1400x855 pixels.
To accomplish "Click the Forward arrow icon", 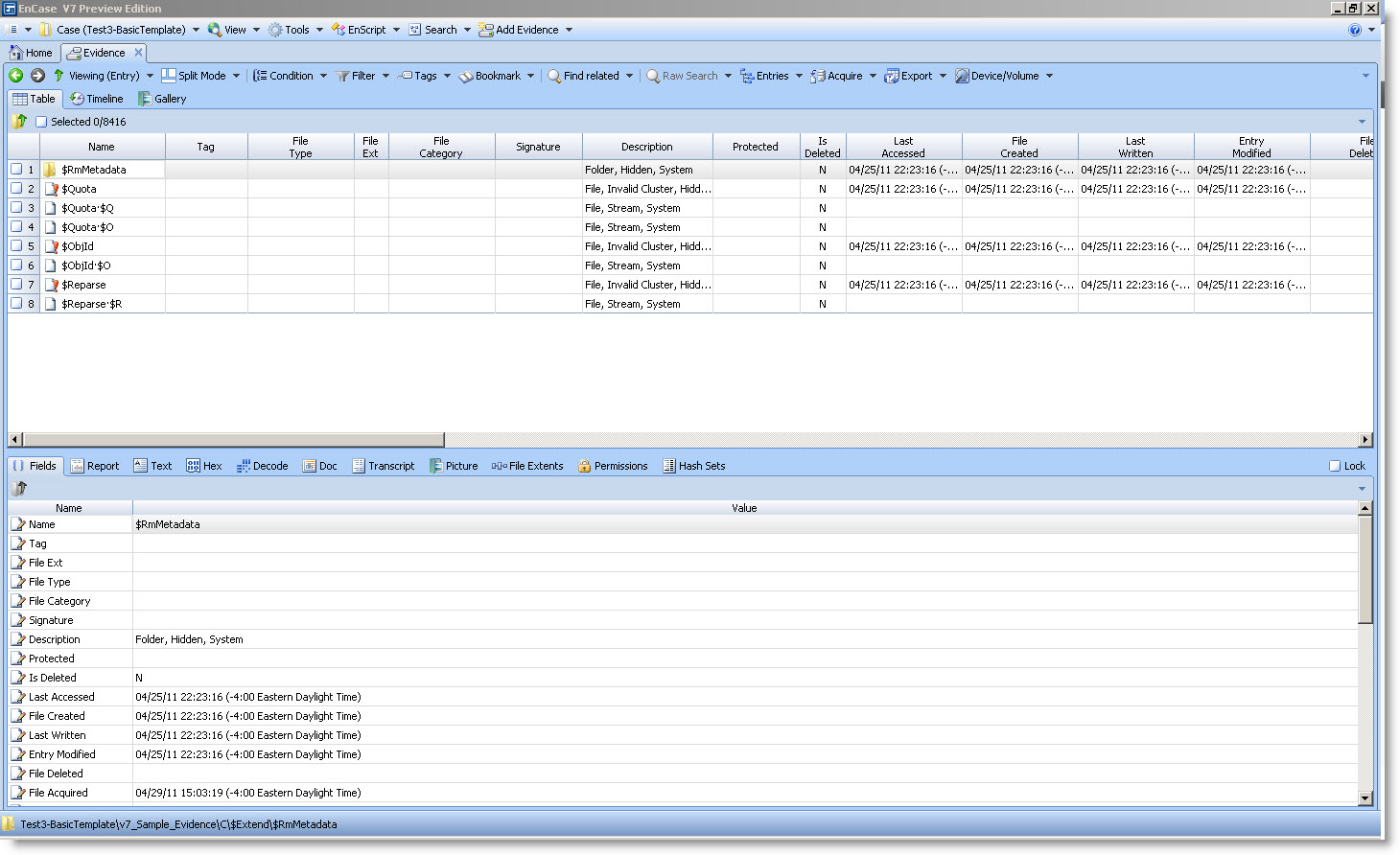I will (x=37, y=76).
